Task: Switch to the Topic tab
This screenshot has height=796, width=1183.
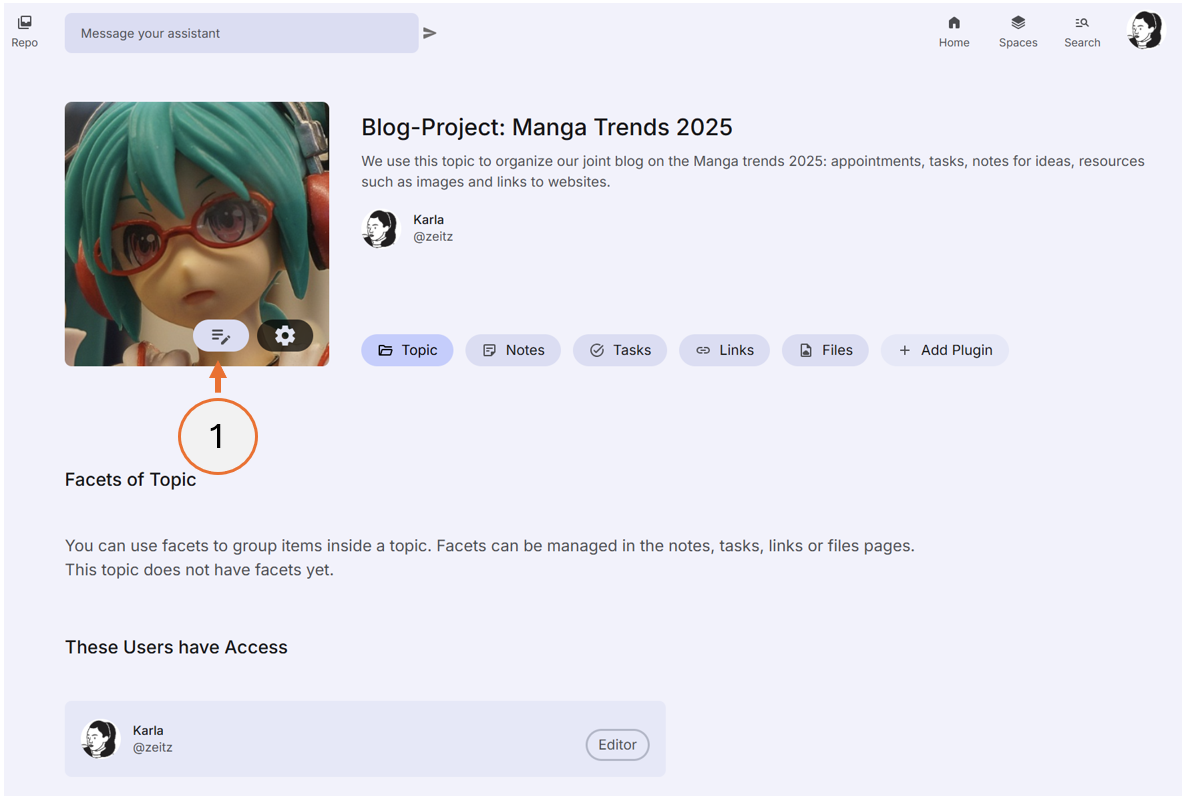Action: [407, 350]
